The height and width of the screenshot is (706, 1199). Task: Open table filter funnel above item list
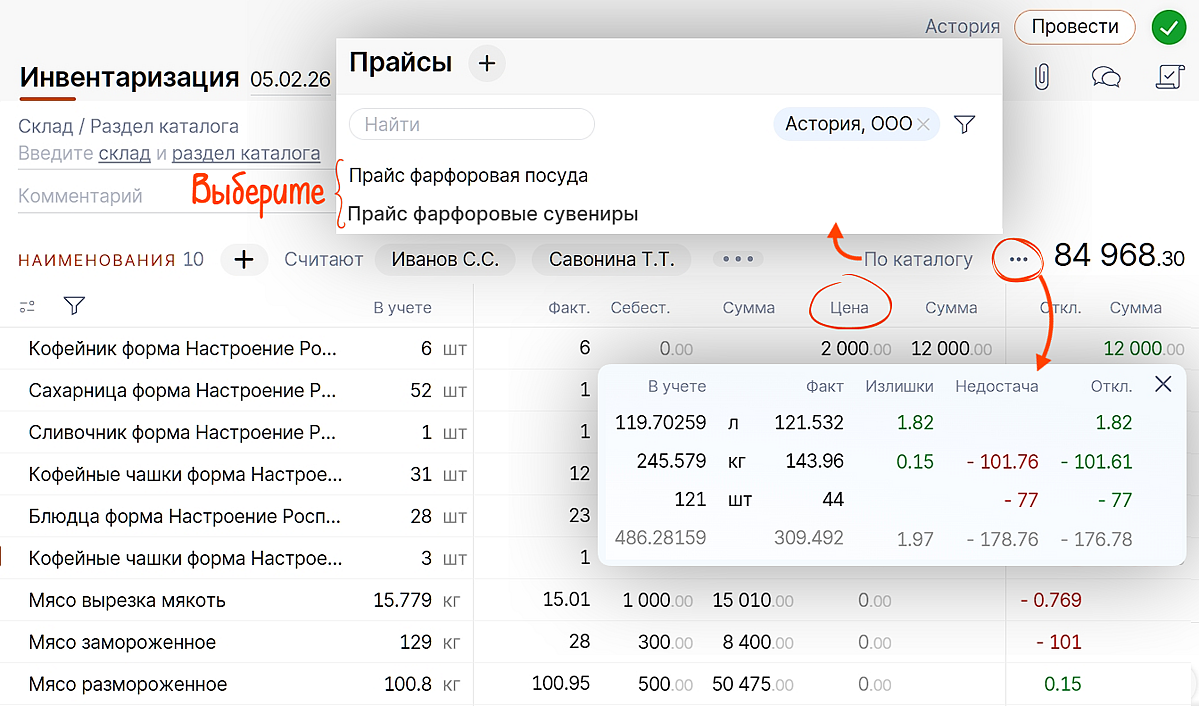click(74, 306)
